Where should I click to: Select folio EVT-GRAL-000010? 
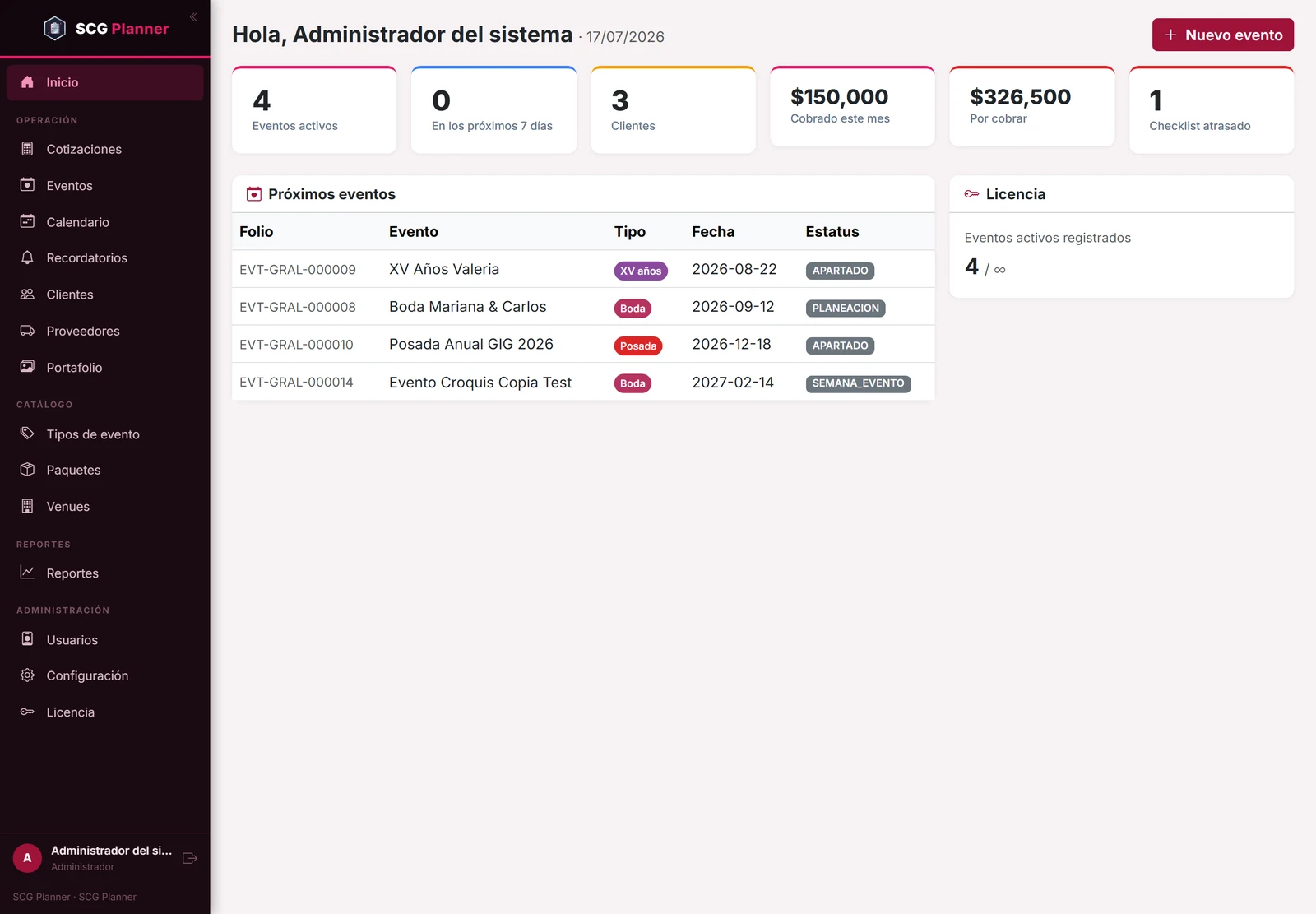[296, 345]
